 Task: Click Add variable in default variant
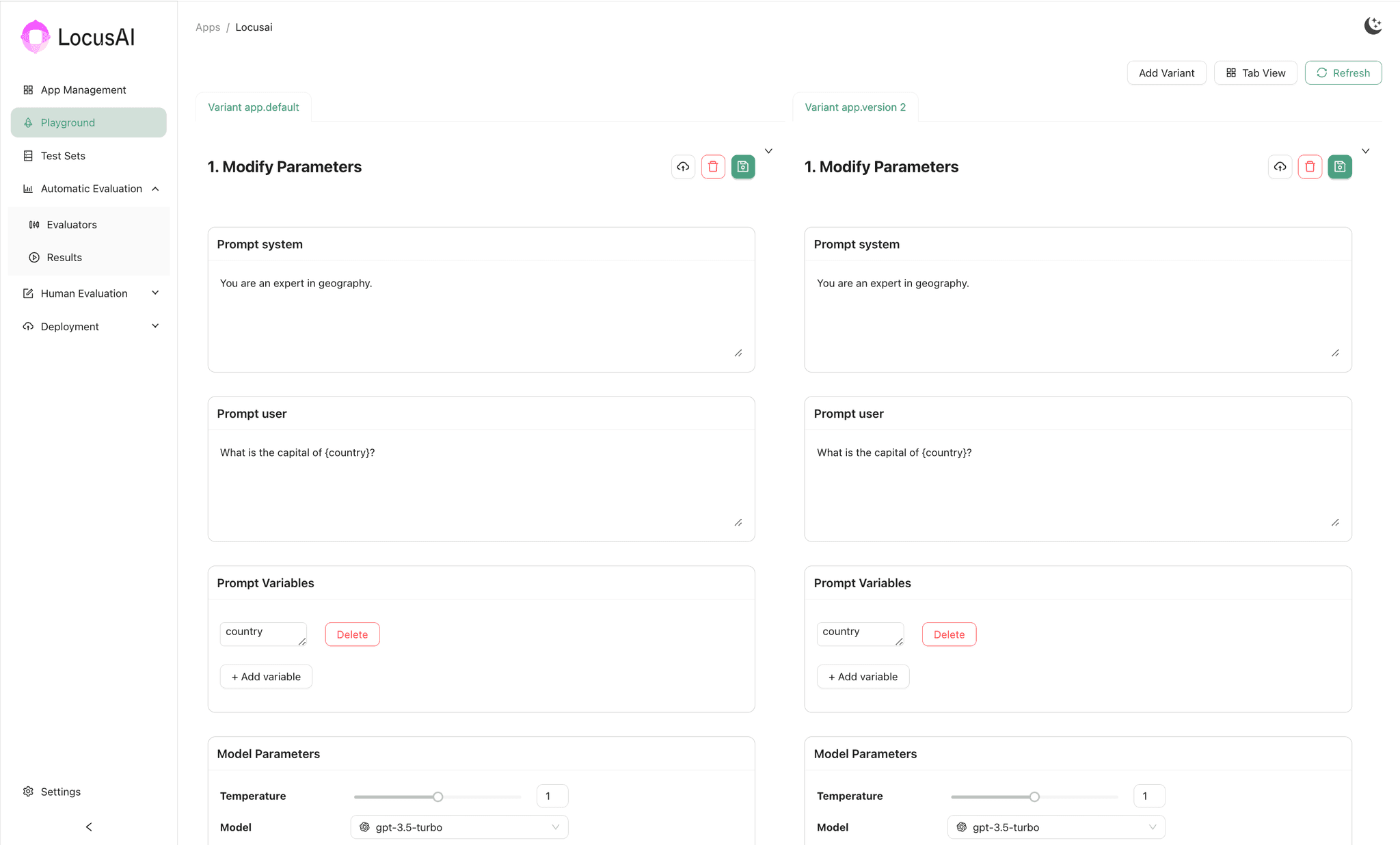[x=266, y=677]
